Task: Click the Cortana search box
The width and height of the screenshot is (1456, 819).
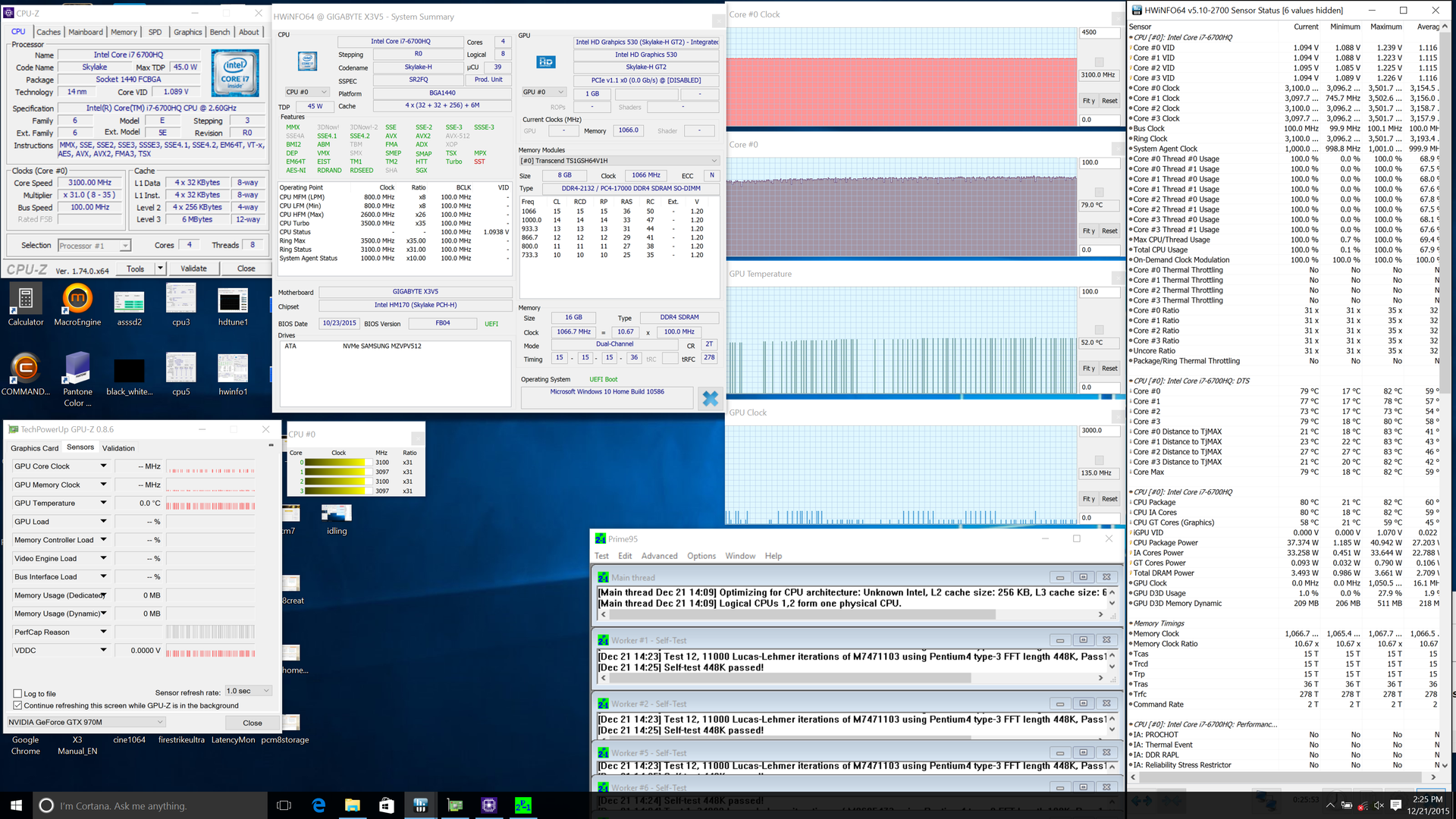Action: [x=150, y=805]
